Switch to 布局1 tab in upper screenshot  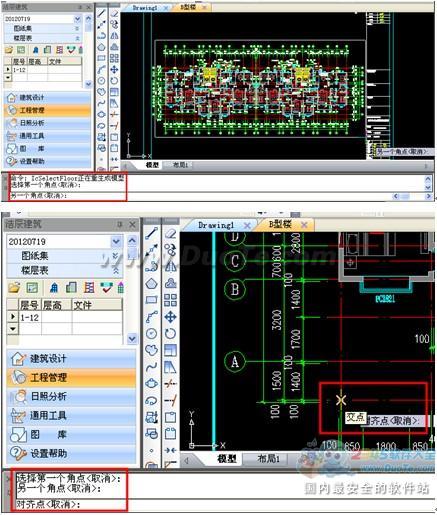point(180,165)
